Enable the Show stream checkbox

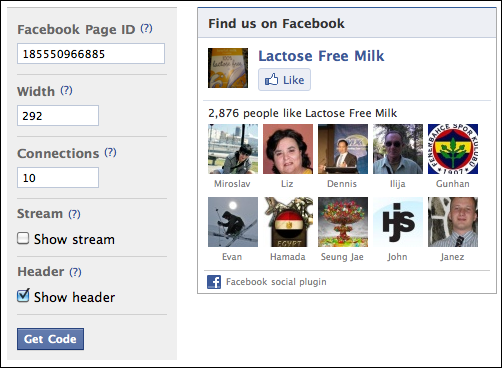[23, 238]
